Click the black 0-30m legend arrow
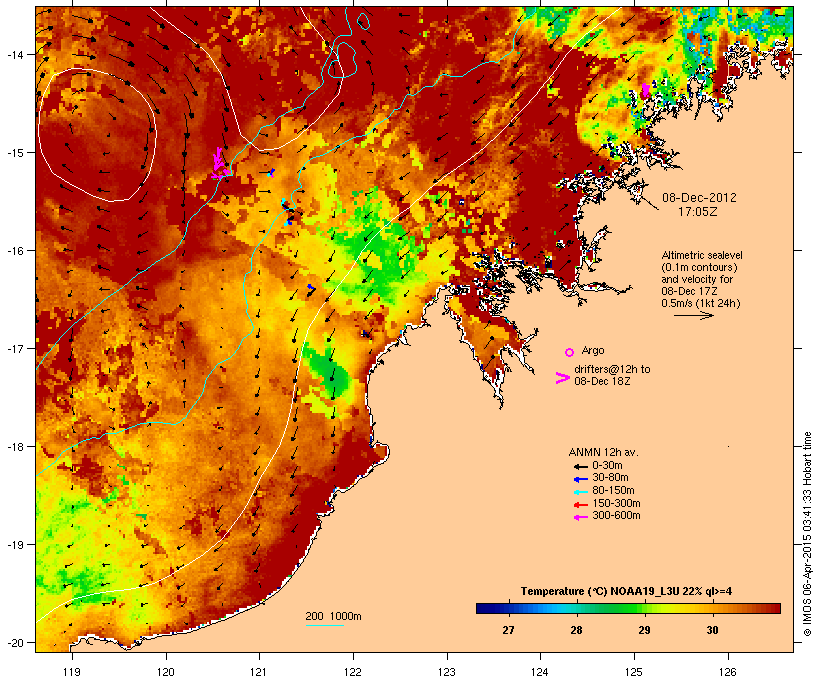The width and height of the screenshot is (820, 680). tap(580, 467)
